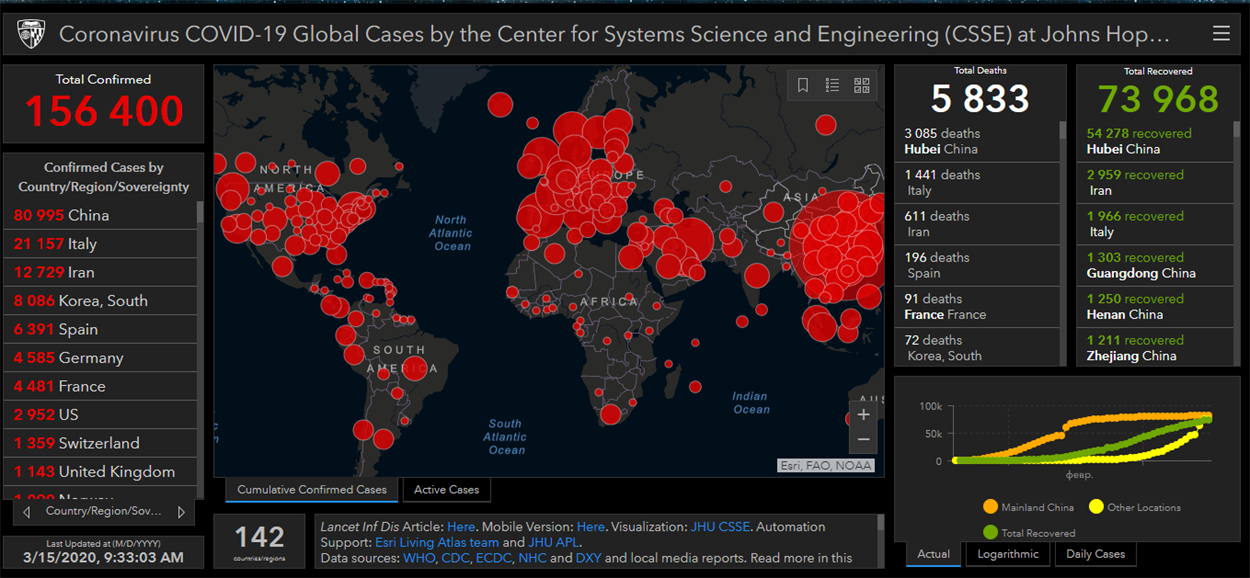This screenshot has width=1250, height=578.
Task: Click the 91 deaths France entry
Action: coord(977,307)
